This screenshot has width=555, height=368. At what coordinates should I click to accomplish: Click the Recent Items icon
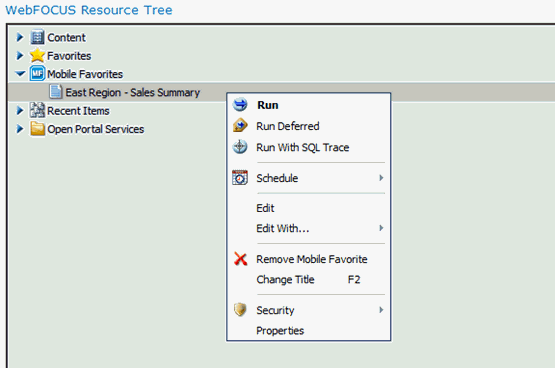coord(37,110)
